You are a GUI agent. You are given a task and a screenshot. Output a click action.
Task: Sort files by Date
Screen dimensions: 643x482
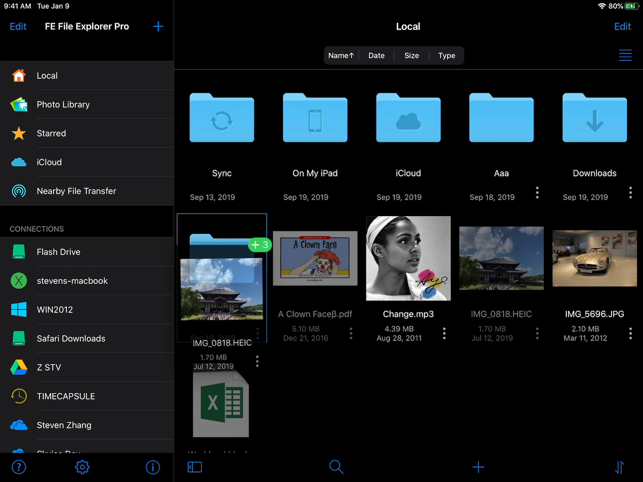(376, 55)
